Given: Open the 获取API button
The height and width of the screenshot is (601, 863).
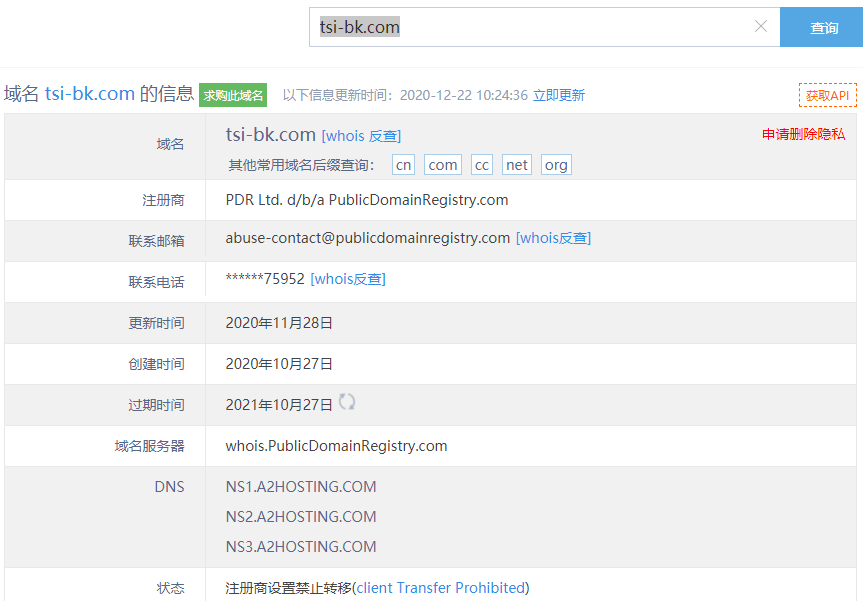Looking at the screenshot, I should [x=827, y=95].
